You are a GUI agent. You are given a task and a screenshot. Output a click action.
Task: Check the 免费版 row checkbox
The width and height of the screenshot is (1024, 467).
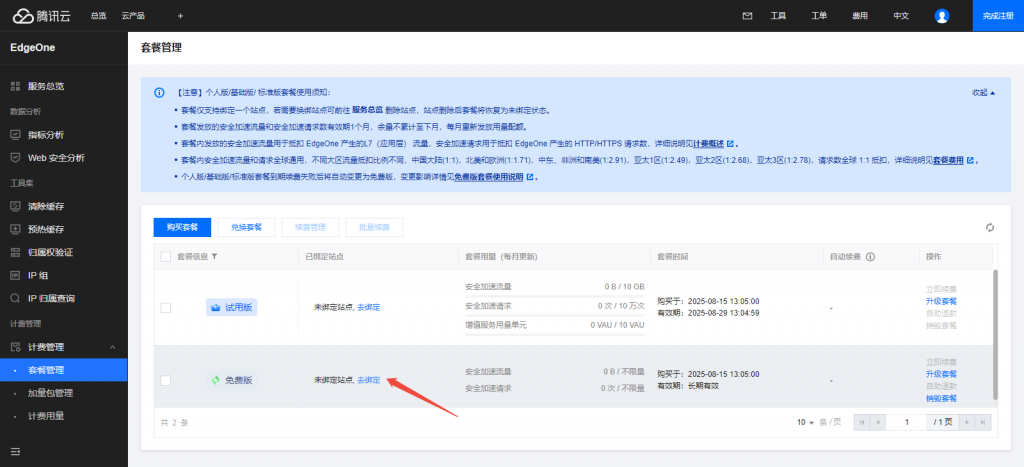coord(166,380)
